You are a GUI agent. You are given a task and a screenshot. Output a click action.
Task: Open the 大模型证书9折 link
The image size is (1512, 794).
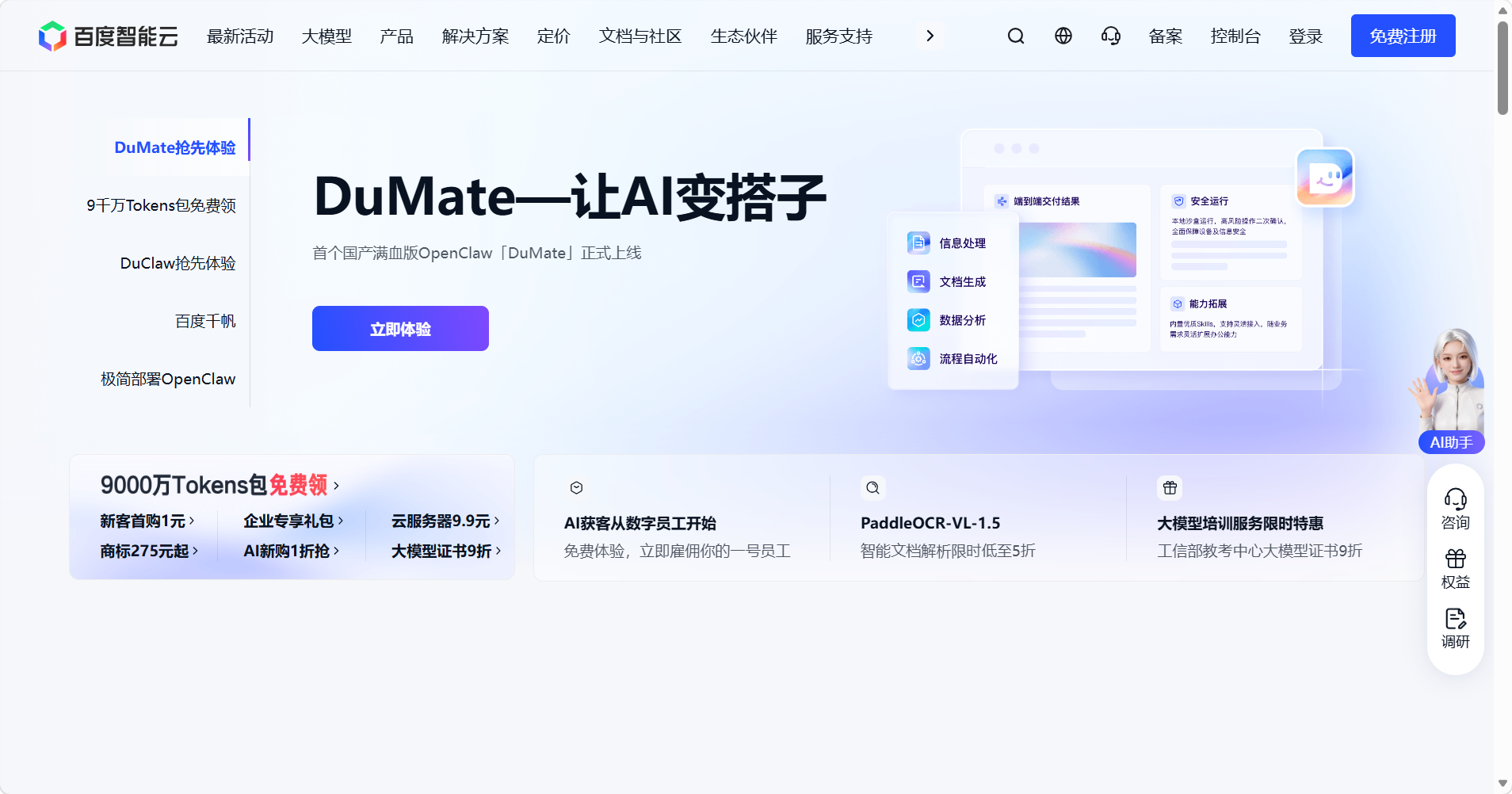tap(446, 551)
